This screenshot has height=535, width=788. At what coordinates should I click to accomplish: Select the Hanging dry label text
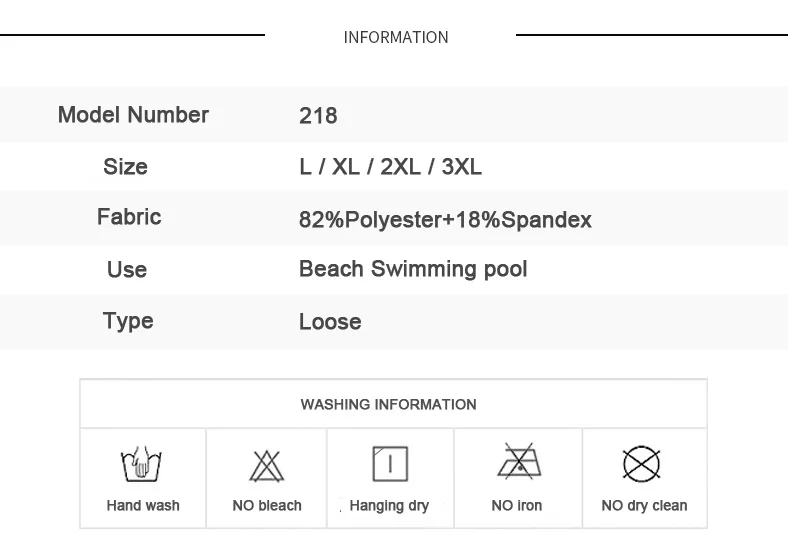tap(389, 506)
